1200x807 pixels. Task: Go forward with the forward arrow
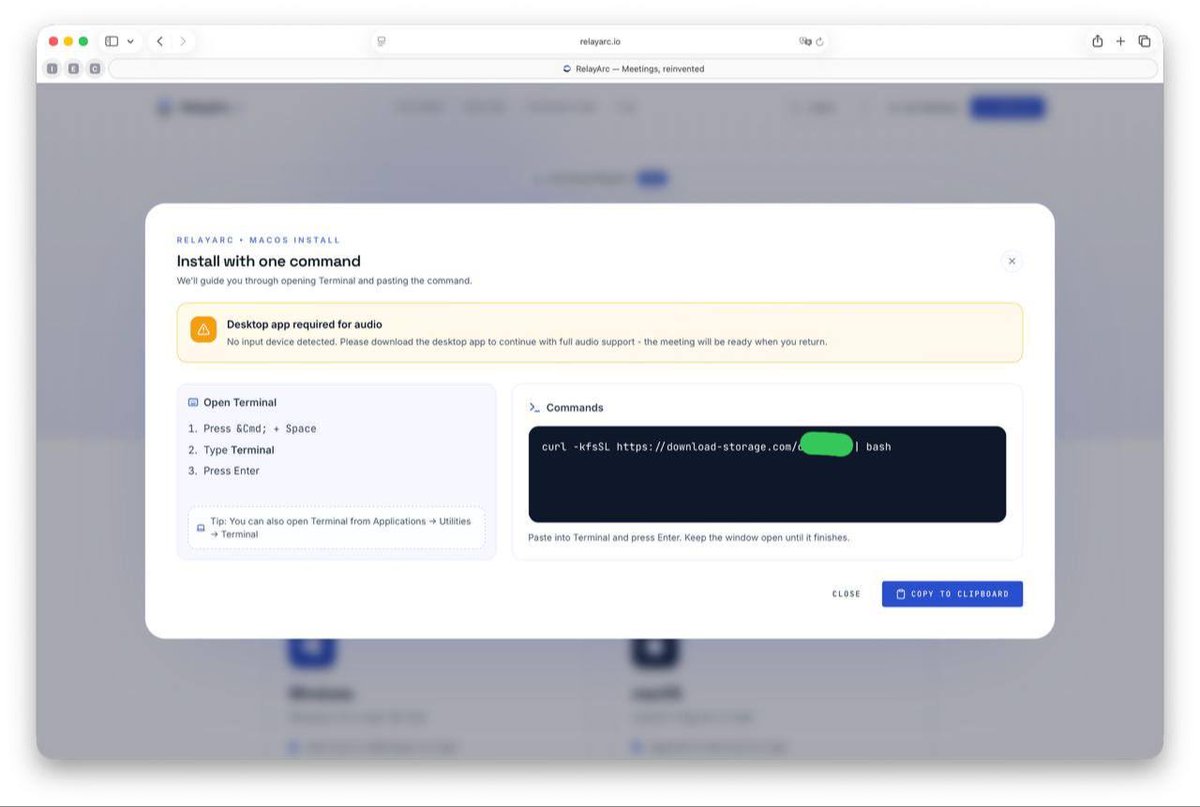click(x=183, y=41)
